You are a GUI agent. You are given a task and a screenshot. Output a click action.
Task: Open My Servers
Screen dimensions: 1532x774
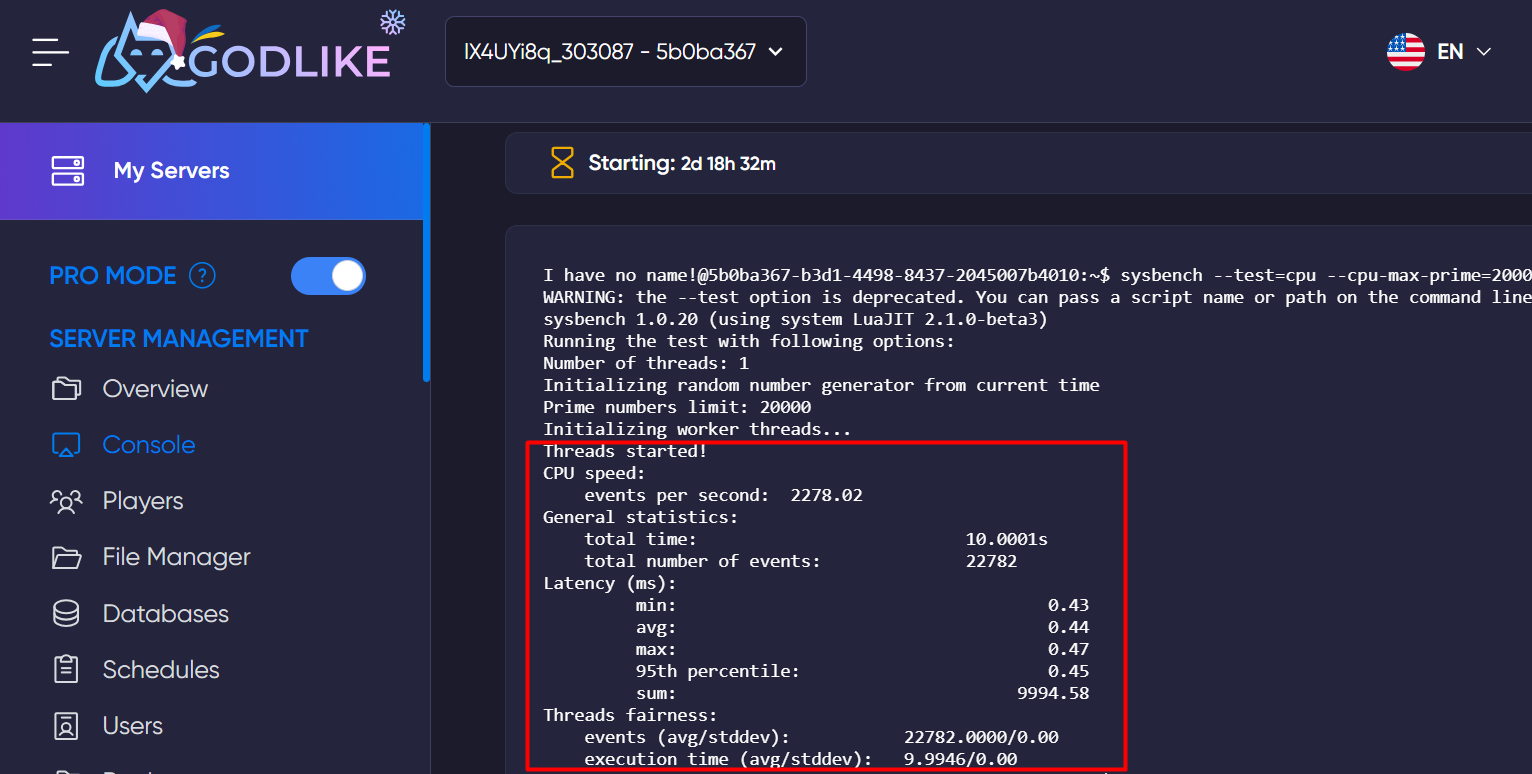pos(214,171)
